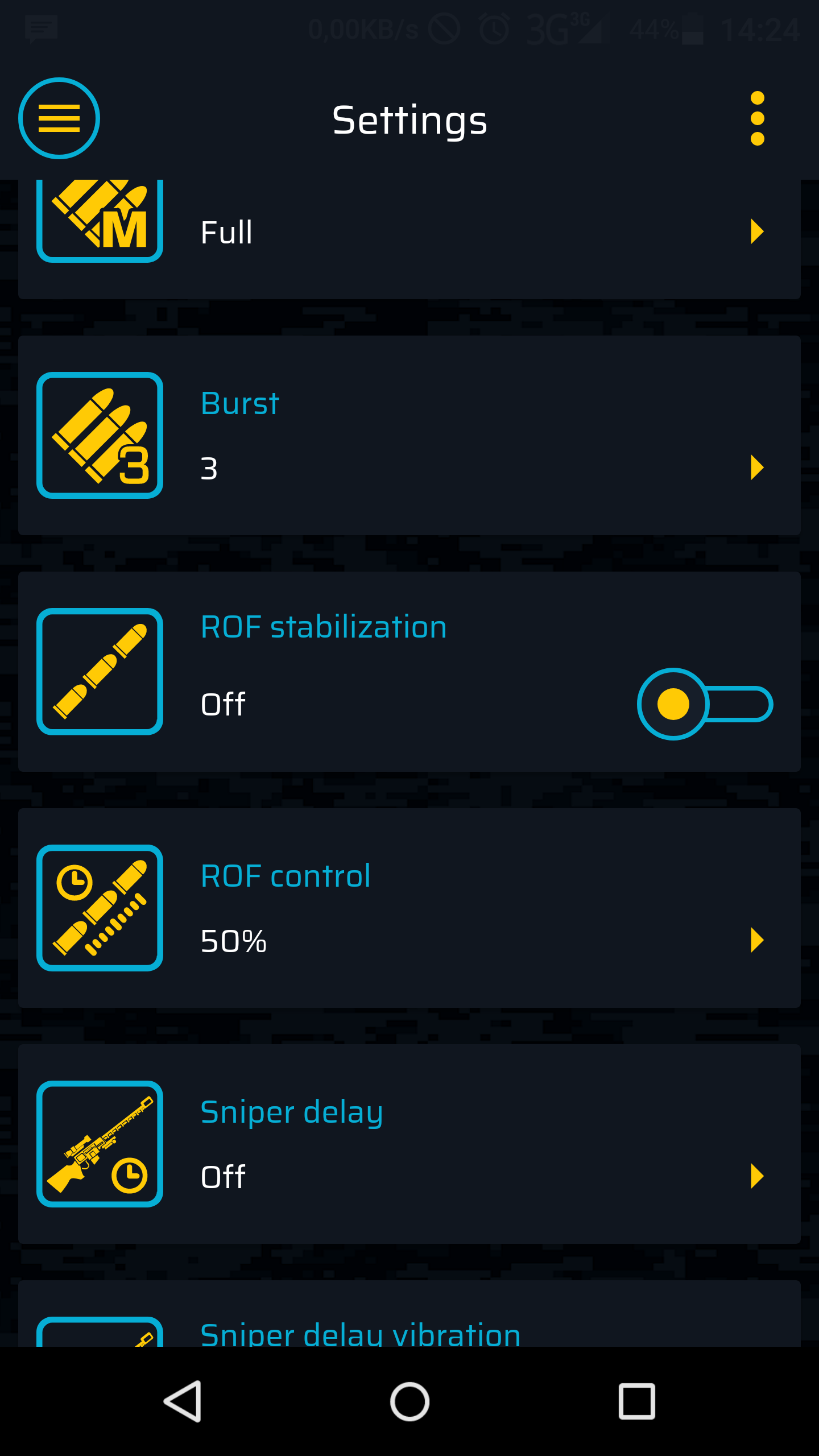
Task: Tap the Sniper delay rifle icon
Action: pyautogui.click(x=100, y=1144)
